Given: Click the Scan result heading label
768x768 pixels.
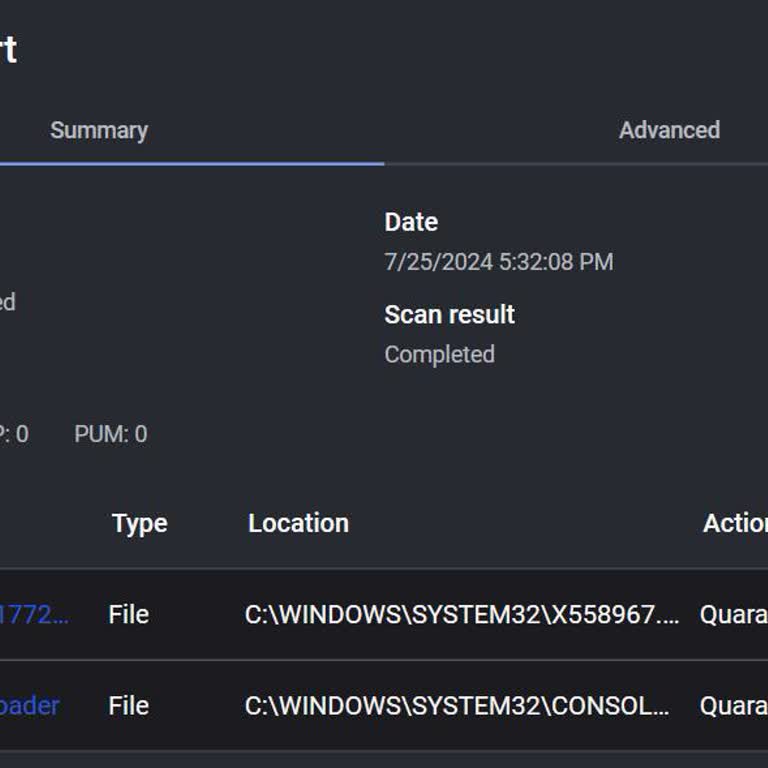Looking at the screenshot, I should coord(449,314).
